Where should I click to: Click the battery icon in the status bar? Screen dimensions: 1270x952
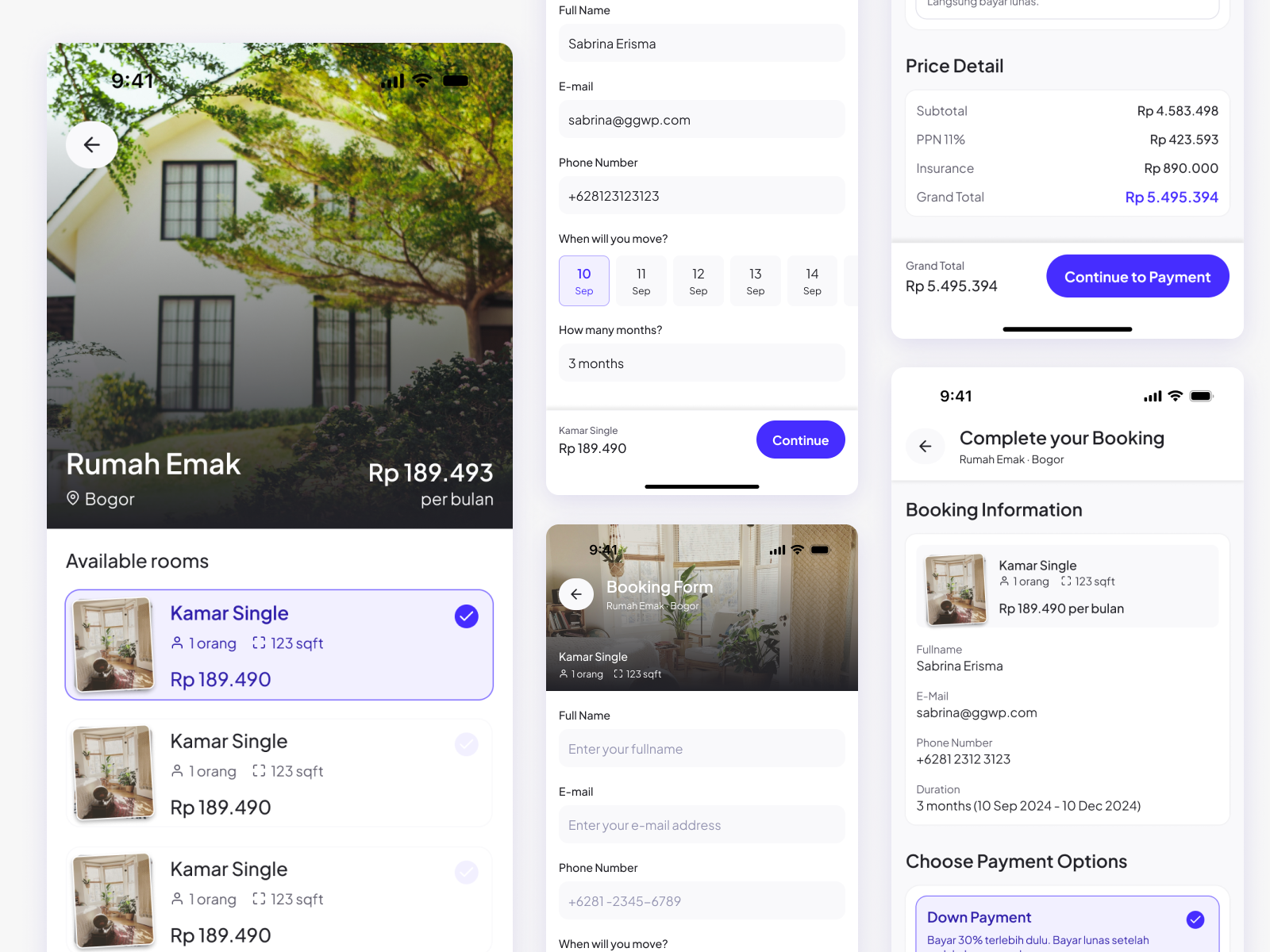coord(455,80)
